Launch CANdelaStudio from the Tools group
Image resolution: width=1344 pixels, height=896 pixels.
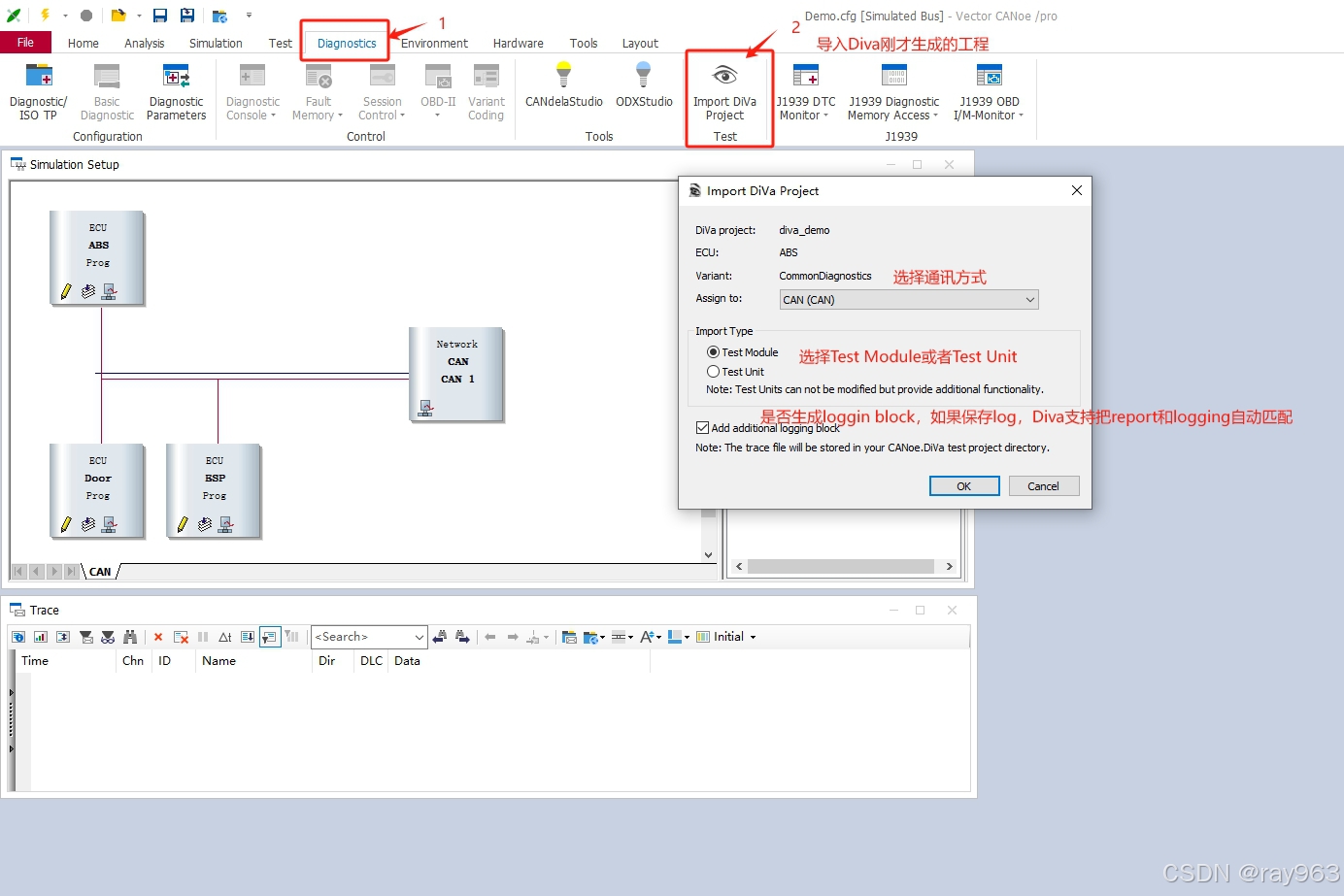pyautogui.click(x=563, y=85)
